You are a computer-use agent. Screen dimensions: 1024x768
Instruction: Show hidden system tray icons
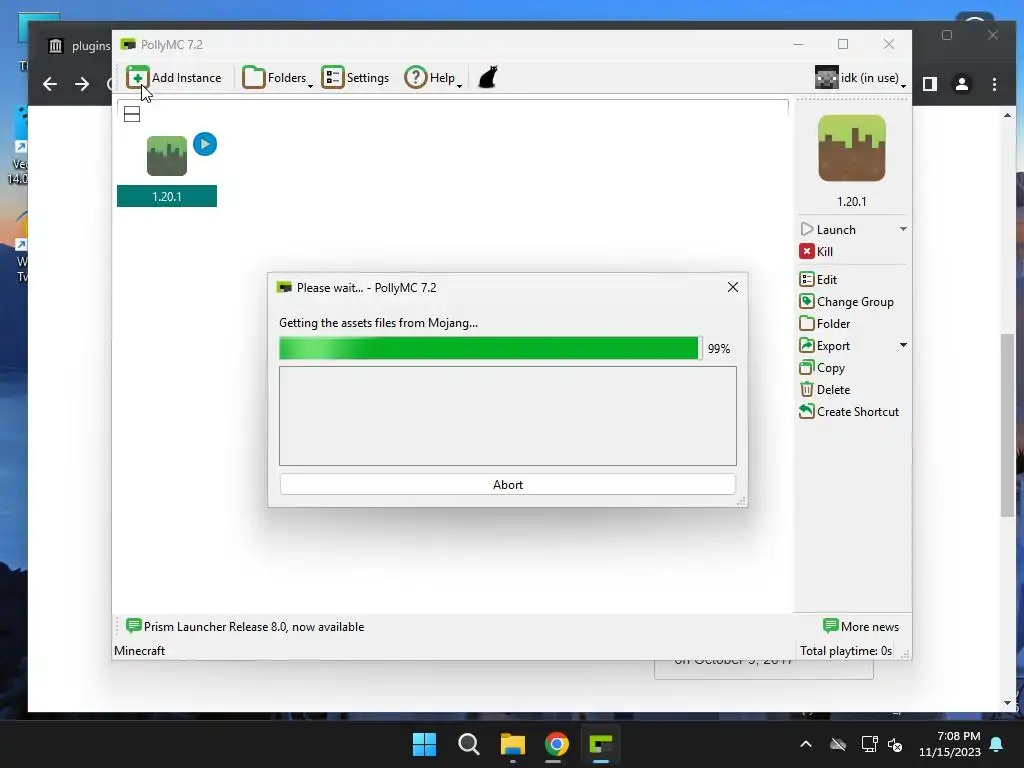pos(806,744)
